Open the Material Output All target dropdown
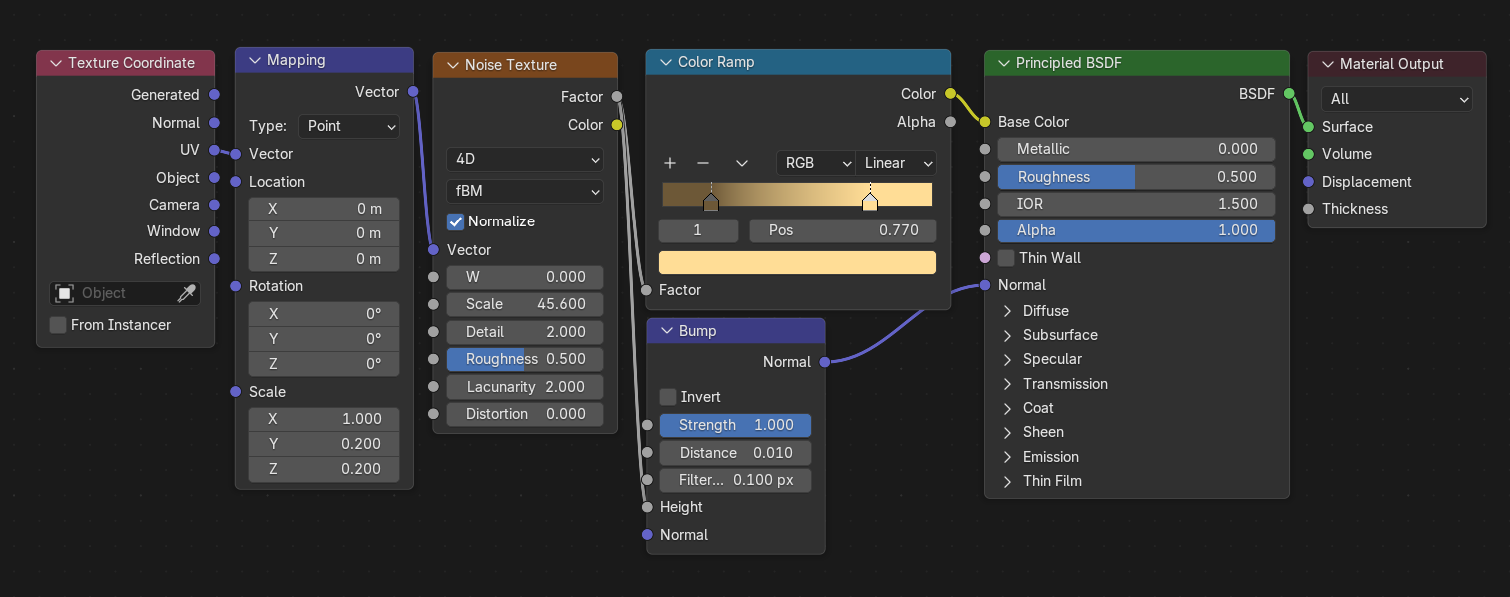 (1397, 99)
